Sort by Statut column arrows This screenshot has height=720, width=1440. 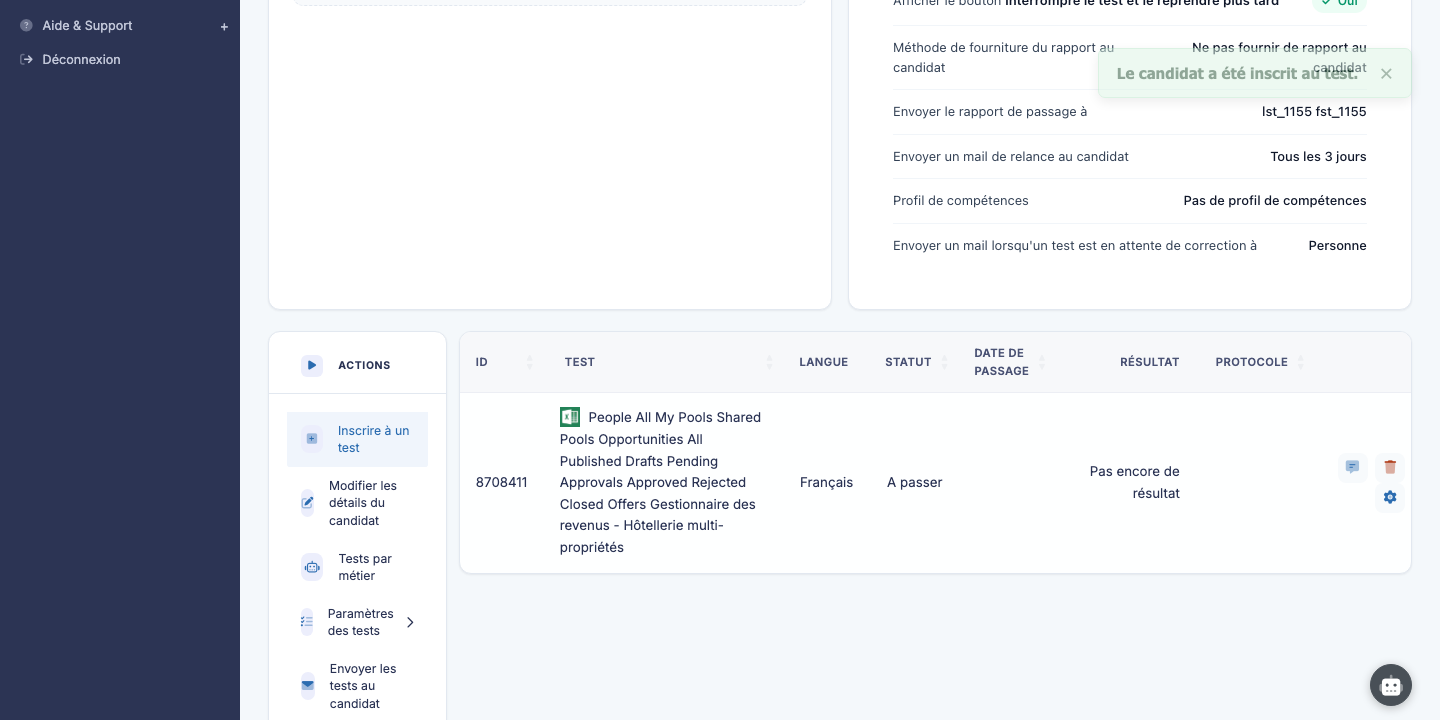[945, 362]
